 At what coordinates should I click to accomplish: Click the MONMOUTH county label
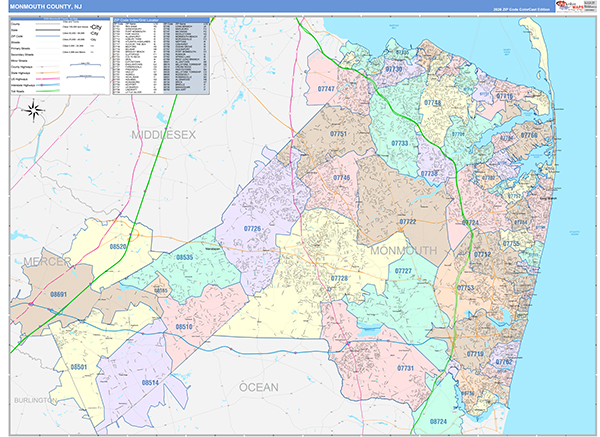pyautogui.click(x=404, y=251)
